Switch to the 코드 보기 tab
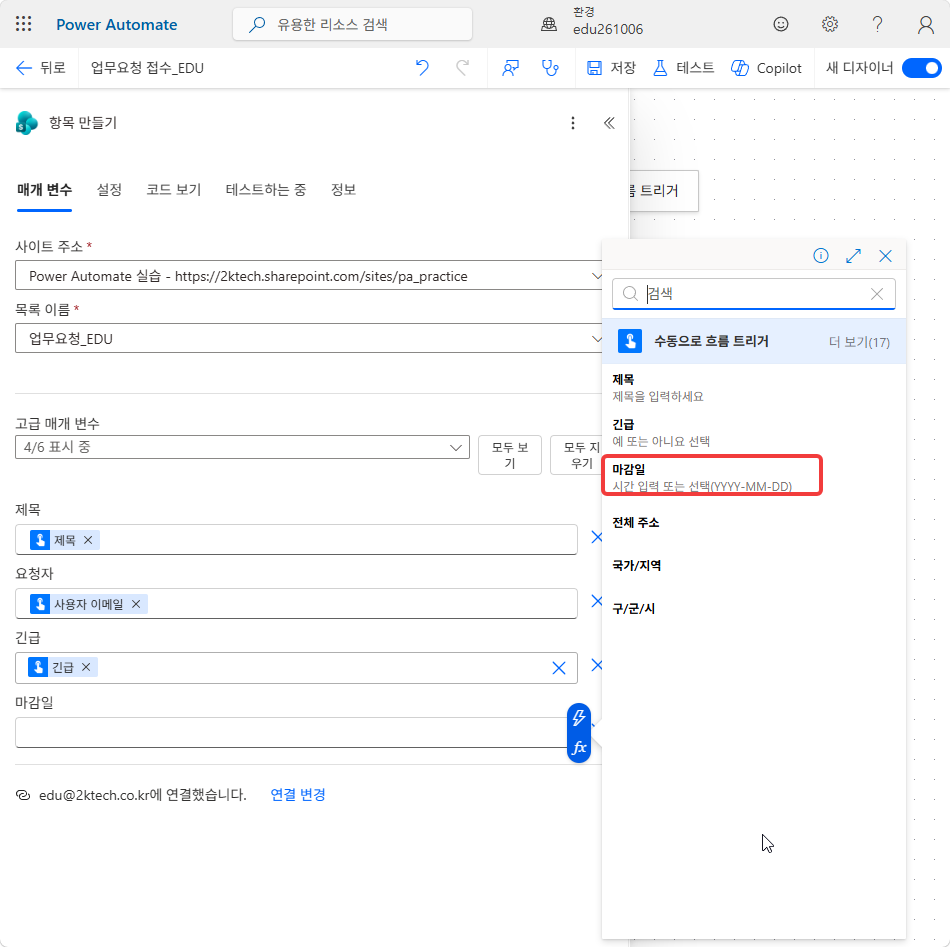The height and width of the screenshot is (947, 950). pos(173,190)
